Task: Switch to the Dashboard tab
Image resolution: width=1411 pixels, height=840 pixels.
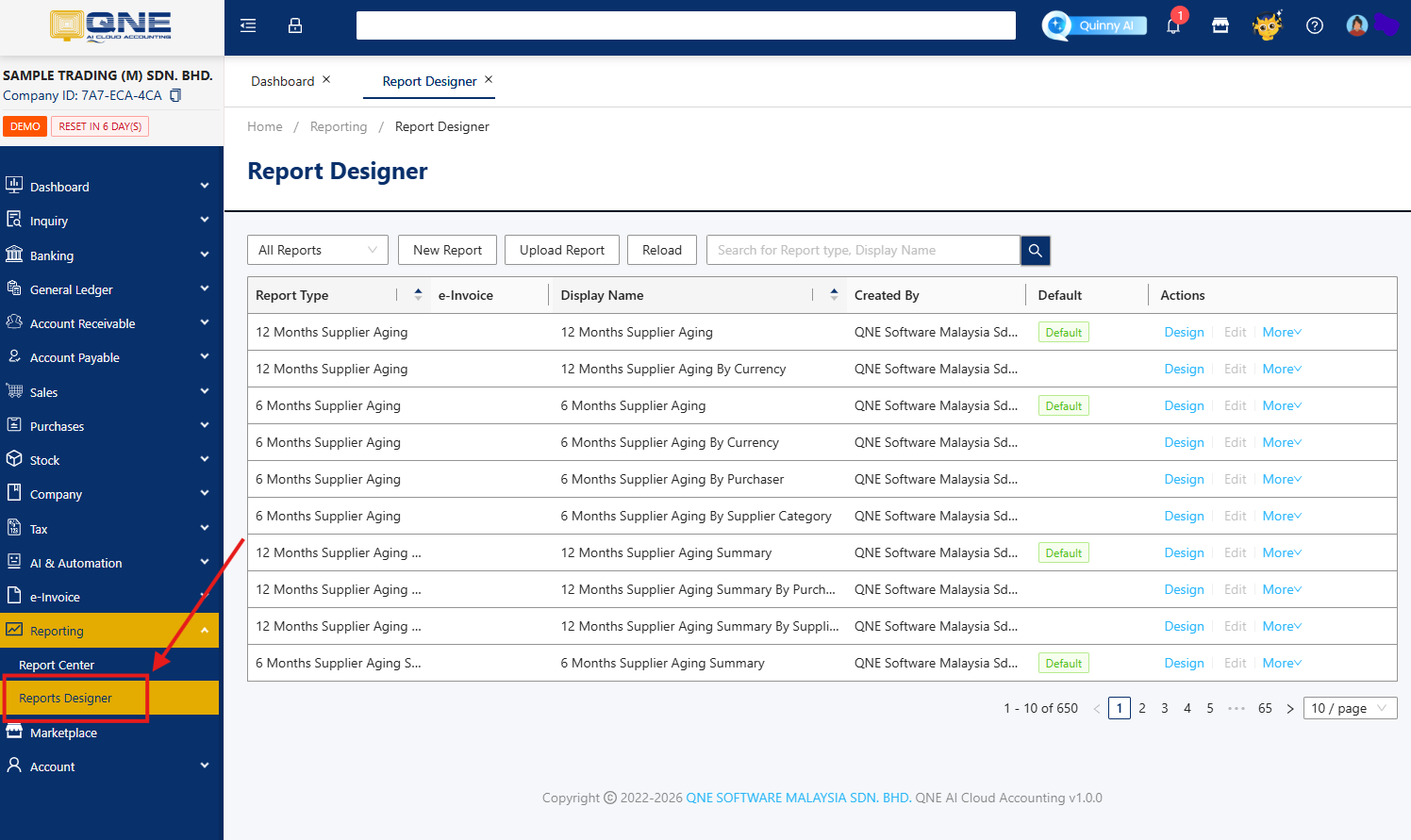Action: pos(282,81)
